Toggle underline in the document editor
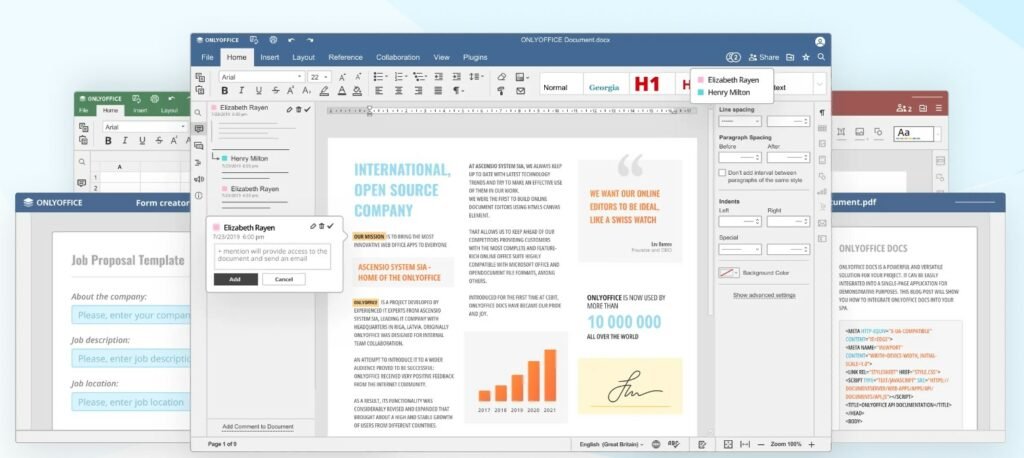This screenshot has height=458, width=1024. click(259, 91)
